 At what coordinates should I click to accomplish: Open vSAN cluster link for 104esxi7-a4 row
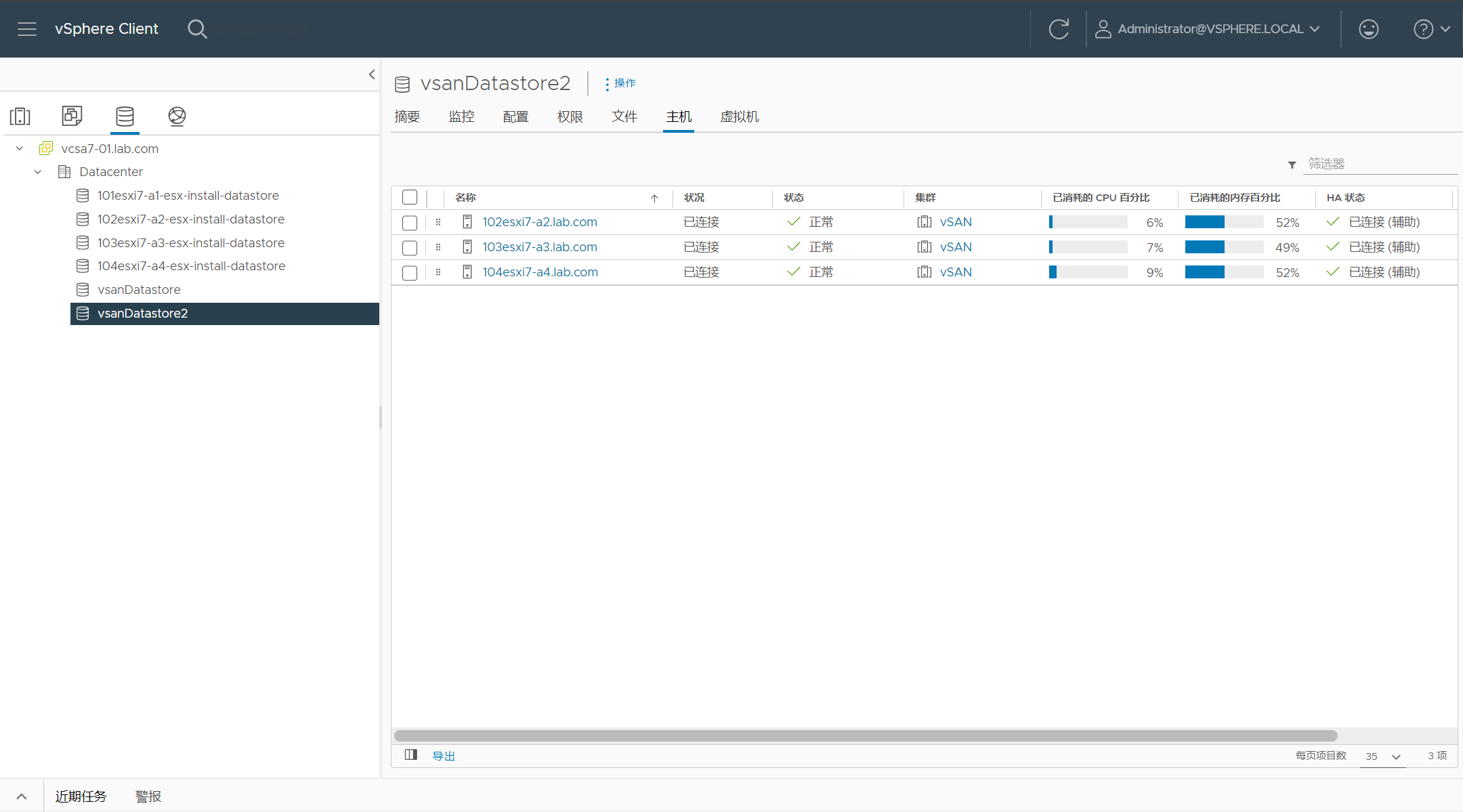(956, 272)
